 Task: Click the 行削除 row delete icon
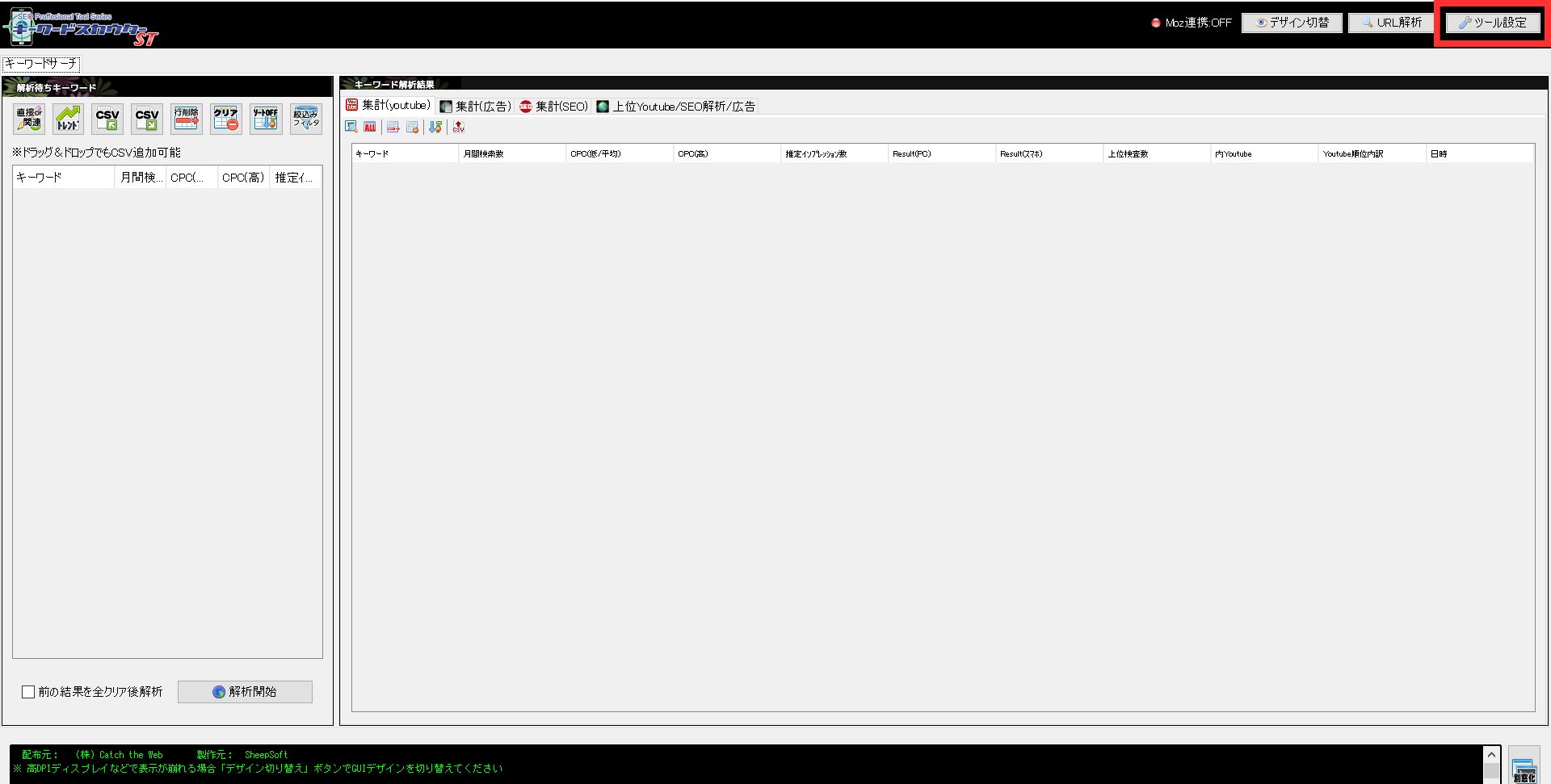pos(187,119)
